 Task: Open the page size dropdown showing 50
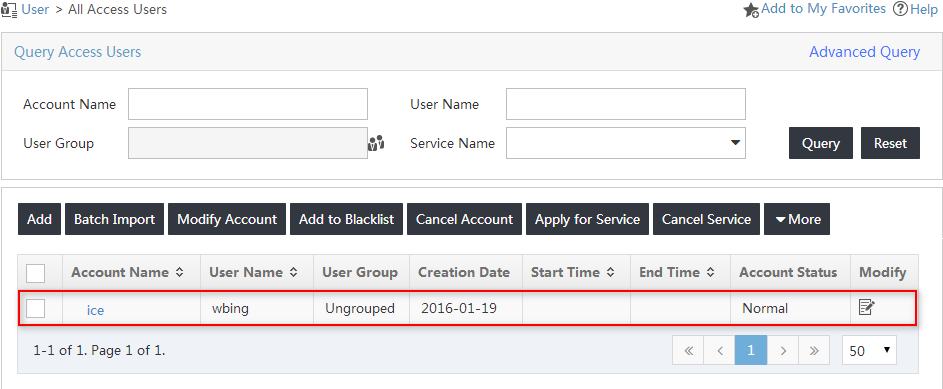click(869, 351)
